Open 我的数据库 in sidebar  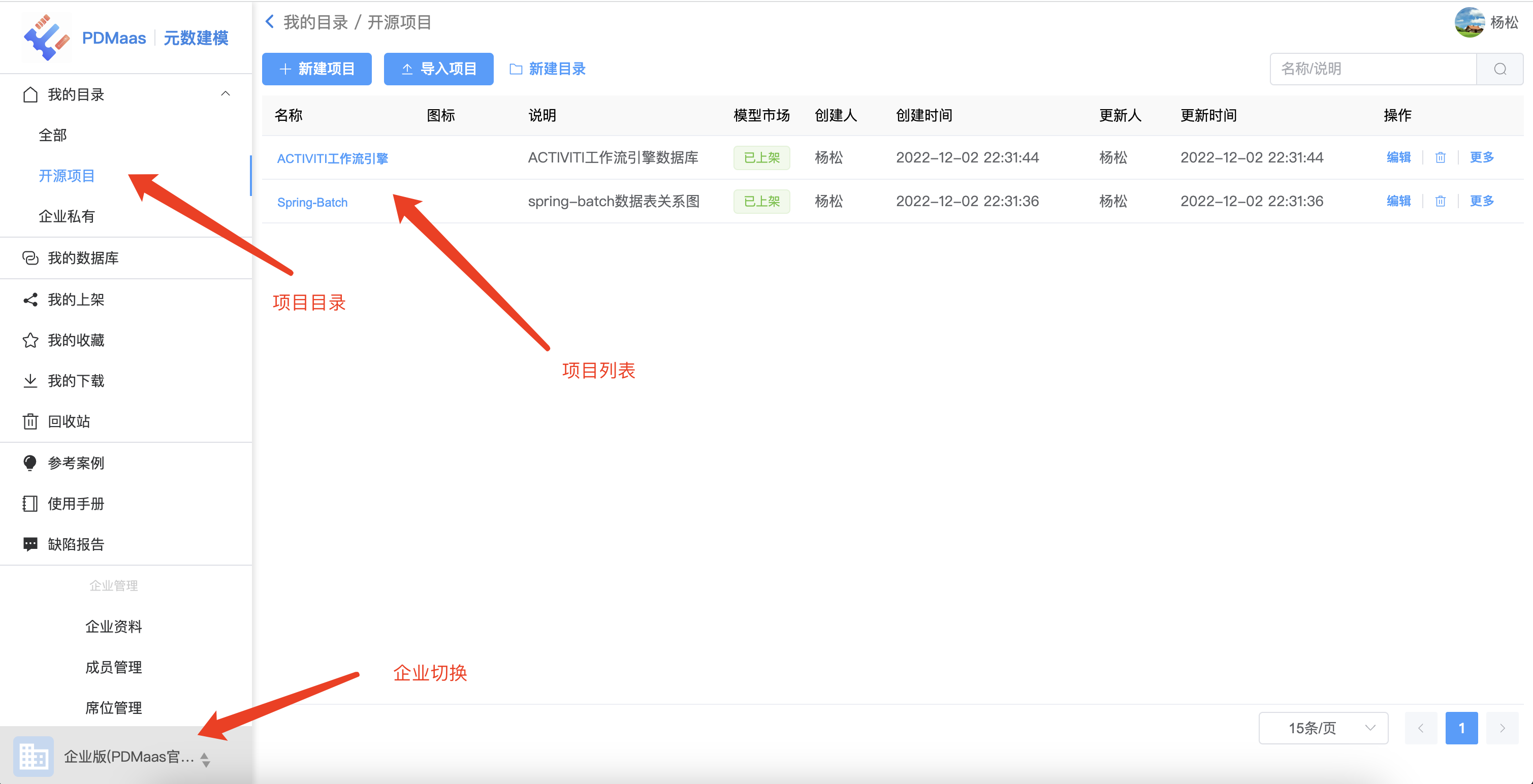(x=83, y=258)
